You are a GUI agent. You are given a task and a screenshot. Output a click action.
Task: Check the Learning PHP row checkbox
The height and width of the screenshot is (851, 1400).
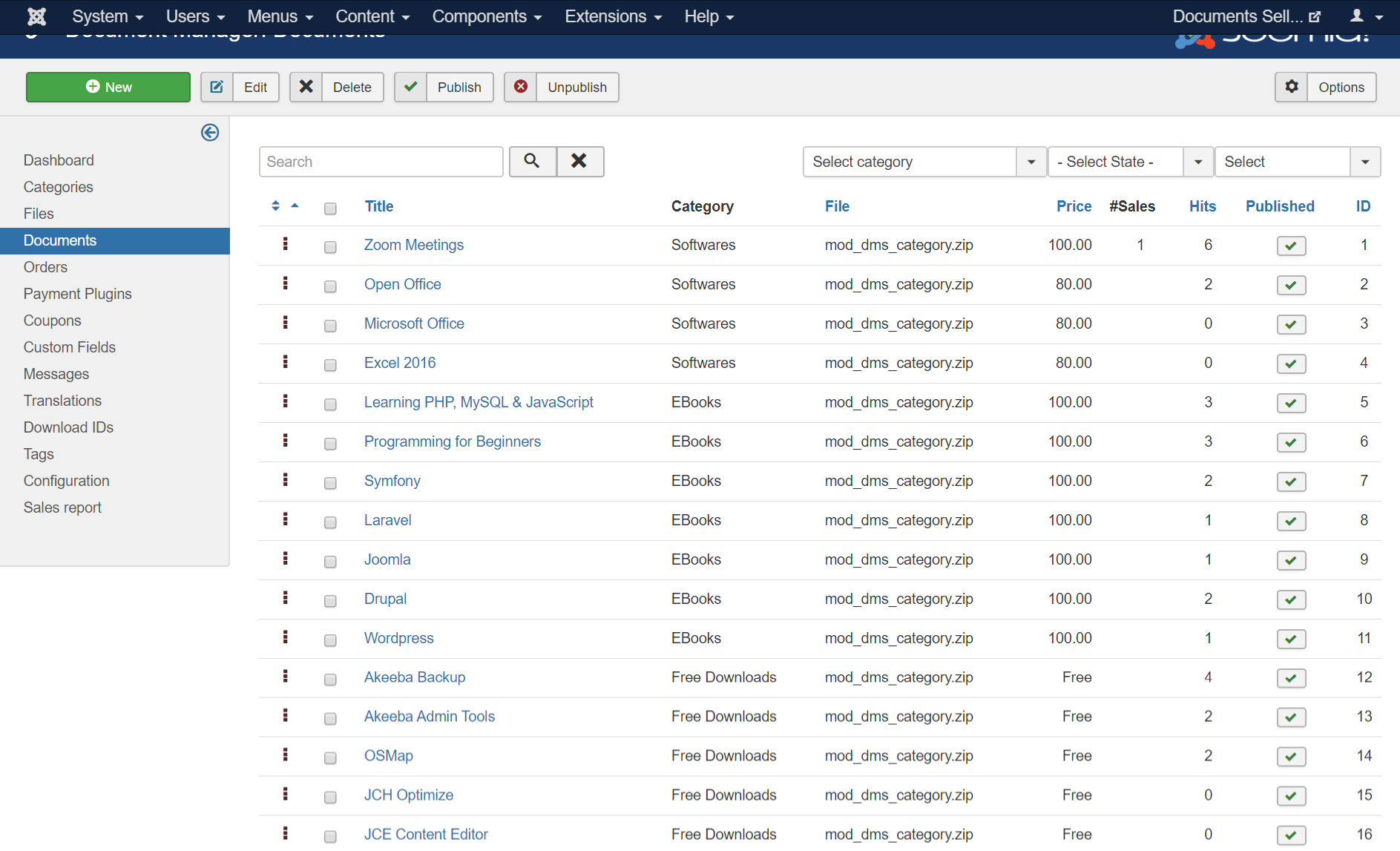(330, 404)
